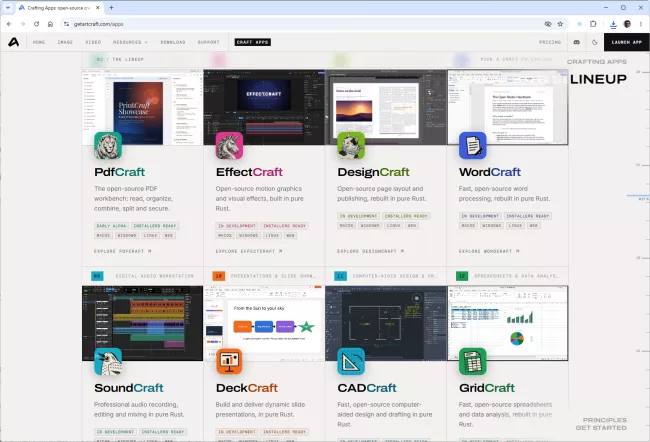The height and width of the screenshot is (442, 650).
Task: Open the Support nav item
Action: pos(209,42)
